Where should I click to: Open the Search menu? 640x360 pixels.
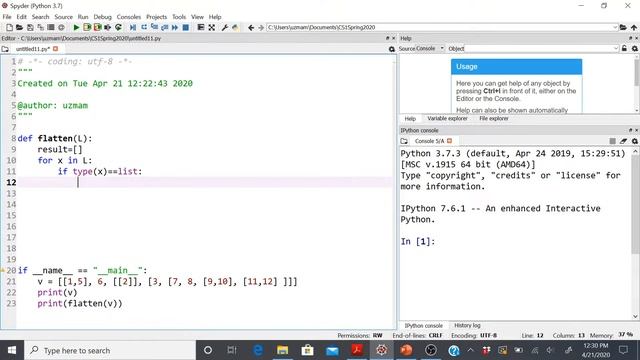40,17
